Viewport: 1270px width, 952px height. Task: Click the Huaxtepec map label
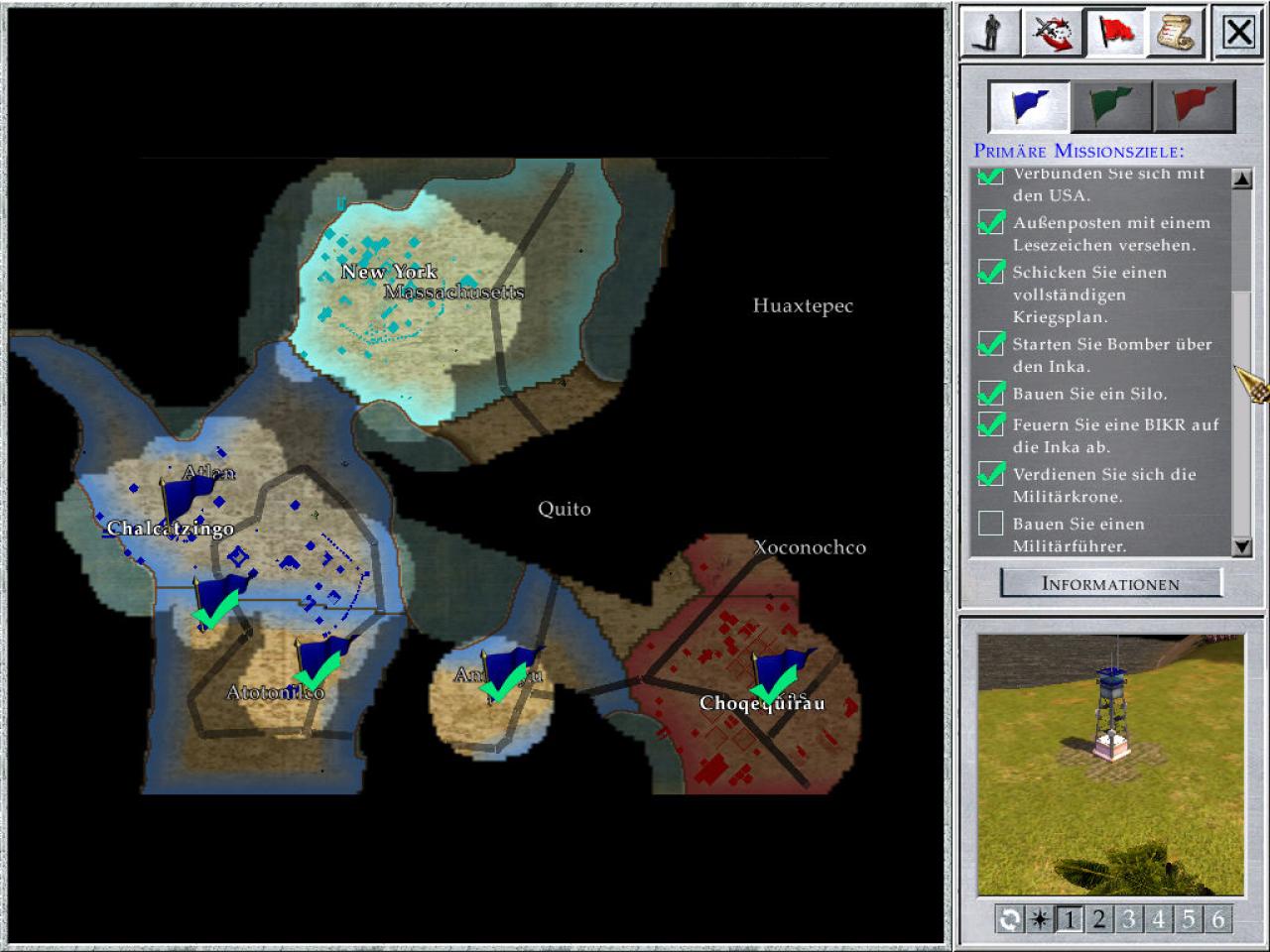(803, 305)
